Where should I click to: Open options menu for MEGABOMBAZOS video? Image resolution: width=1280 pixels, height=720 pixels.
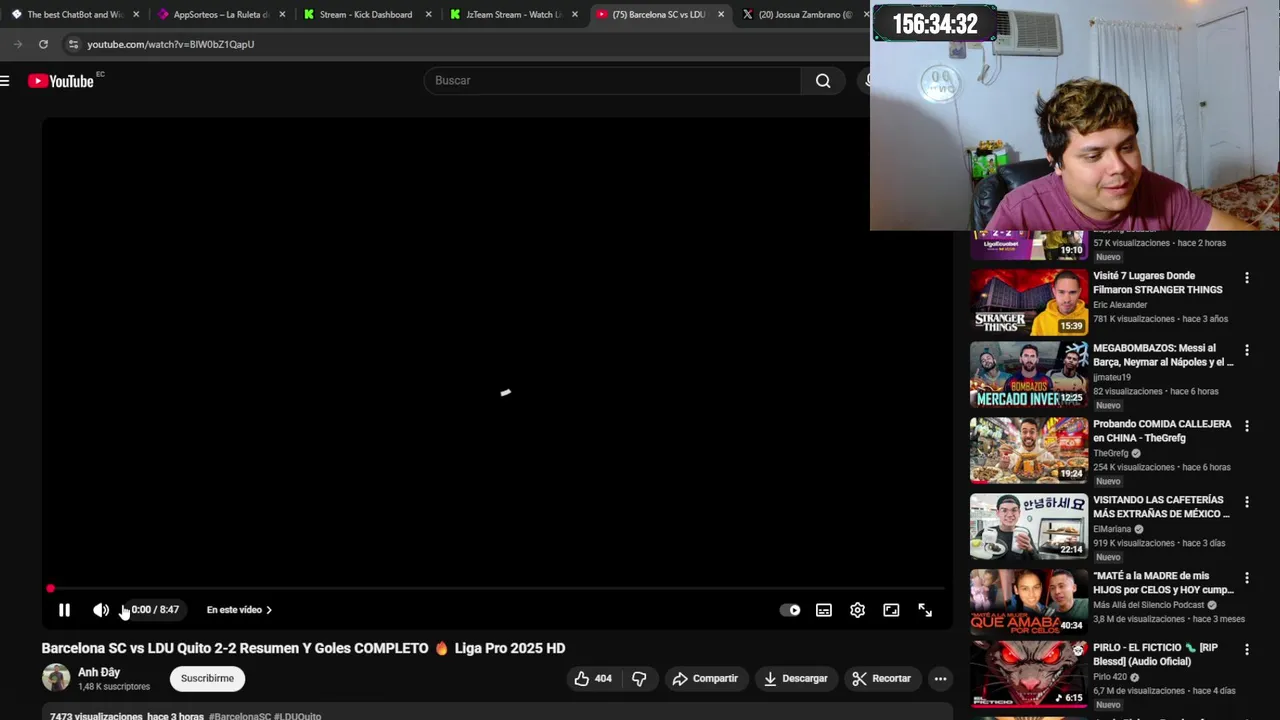click(x=1246, y=350)
